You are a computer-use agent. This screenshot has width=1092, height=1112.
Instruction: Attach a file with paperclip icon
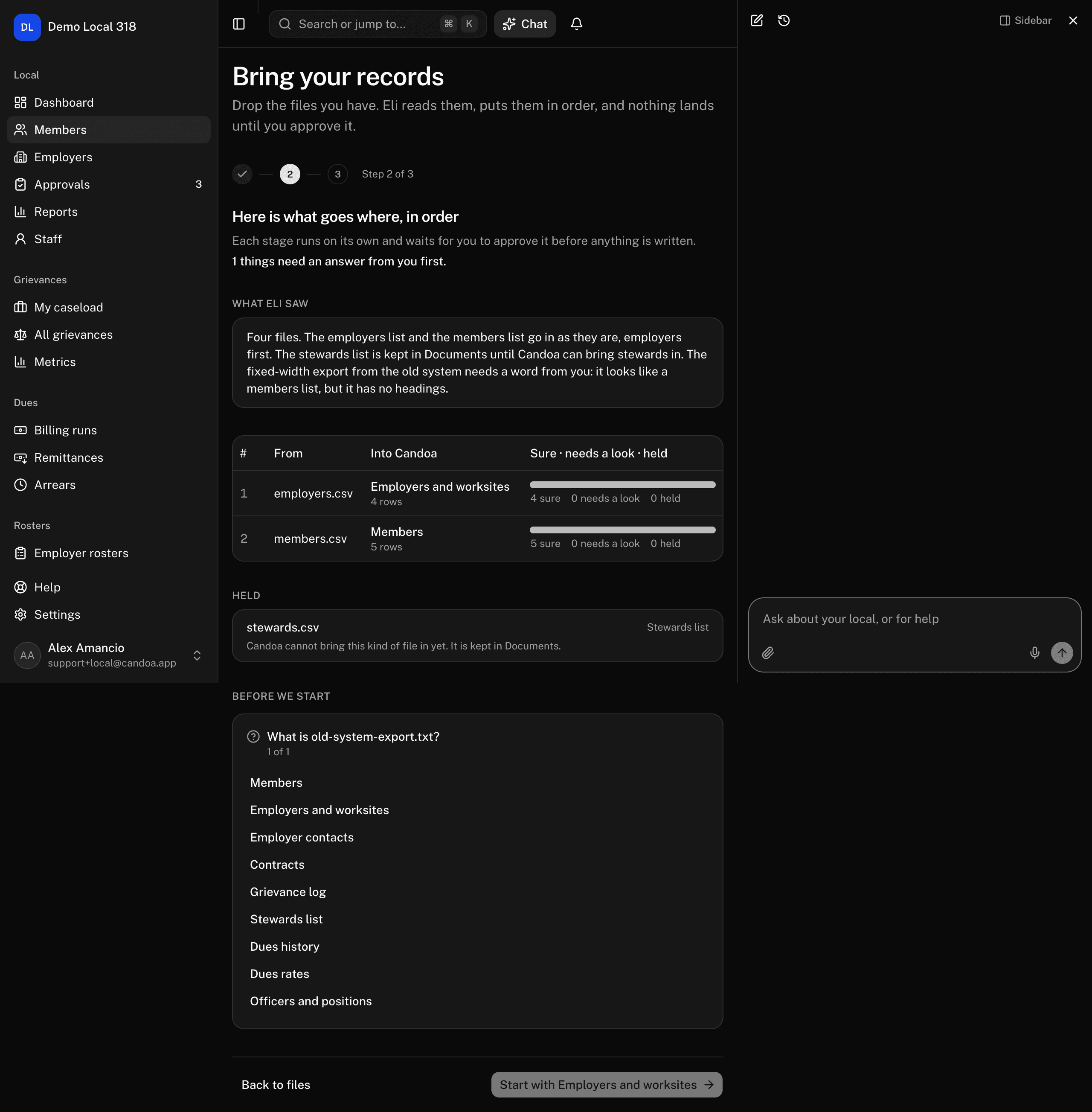[768, 653]
